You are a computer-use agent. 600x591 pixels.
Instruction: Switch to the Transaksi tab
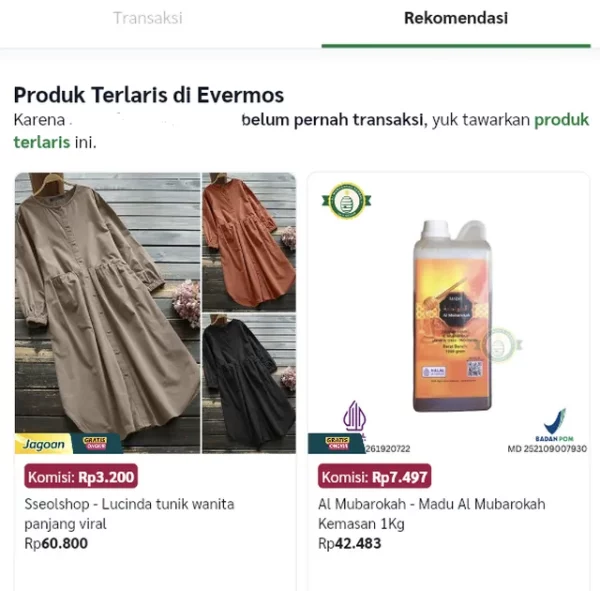coord(148,18)
